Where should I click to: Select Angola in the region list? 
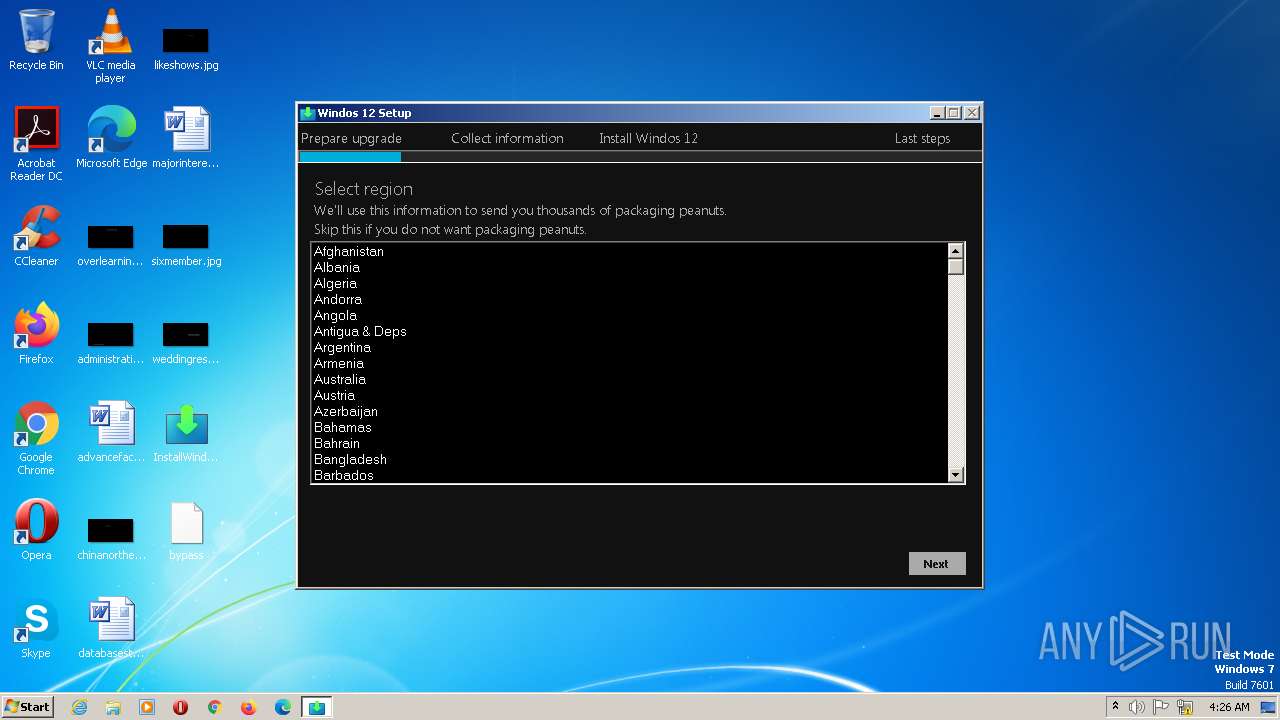[629, 315]
